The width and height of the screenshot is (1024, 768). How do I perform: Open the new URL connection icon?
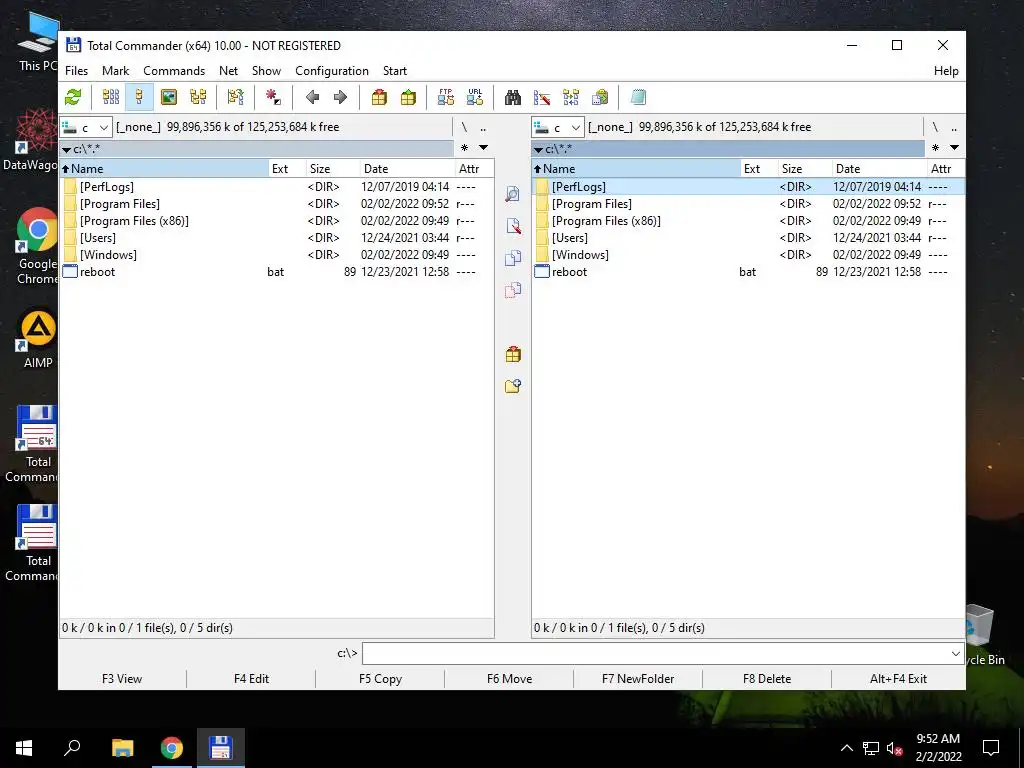pos(475,97)
